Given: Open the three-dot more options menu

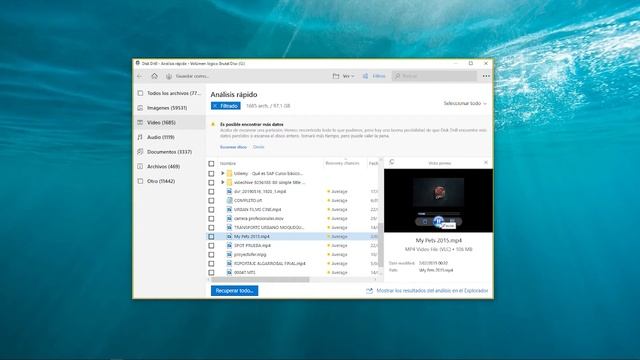Looking at the screenshot, I should point(486,76).
